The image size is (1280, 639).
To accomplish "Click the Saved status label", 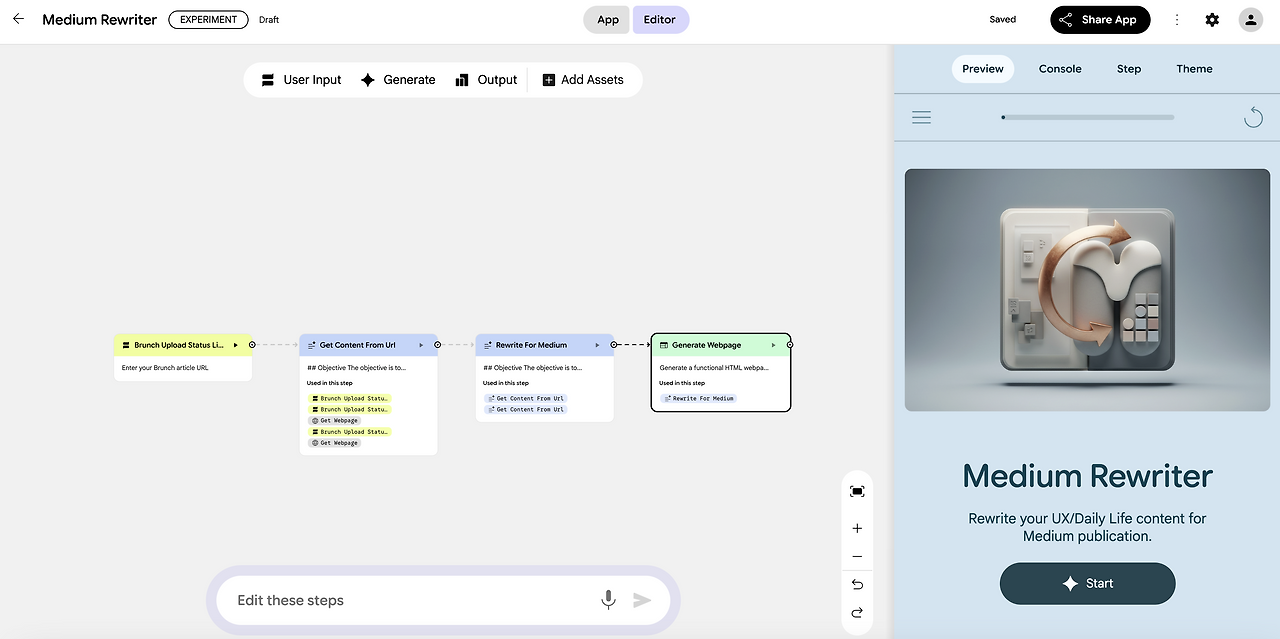I will coord(1003,20).
